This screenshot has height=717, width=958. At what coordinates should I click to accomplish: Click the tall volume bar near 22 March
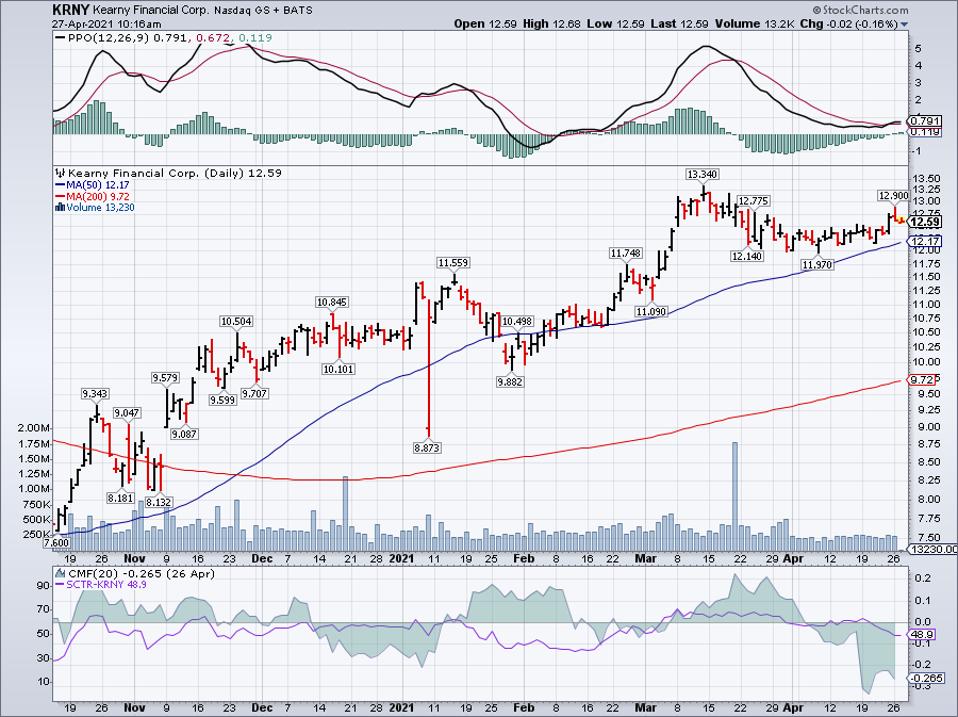[734, 497]
